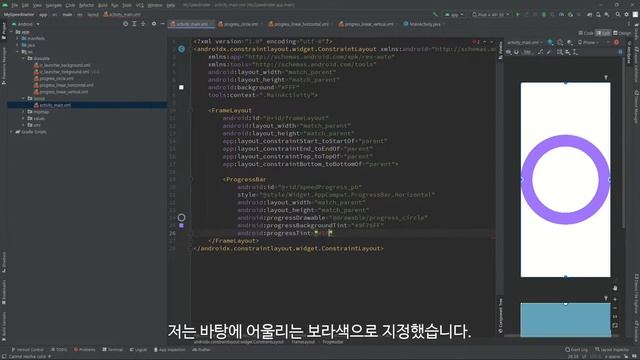640x360 pixels.
Task: Click Expand All icon in Project panel
Action: pos(134,24)
